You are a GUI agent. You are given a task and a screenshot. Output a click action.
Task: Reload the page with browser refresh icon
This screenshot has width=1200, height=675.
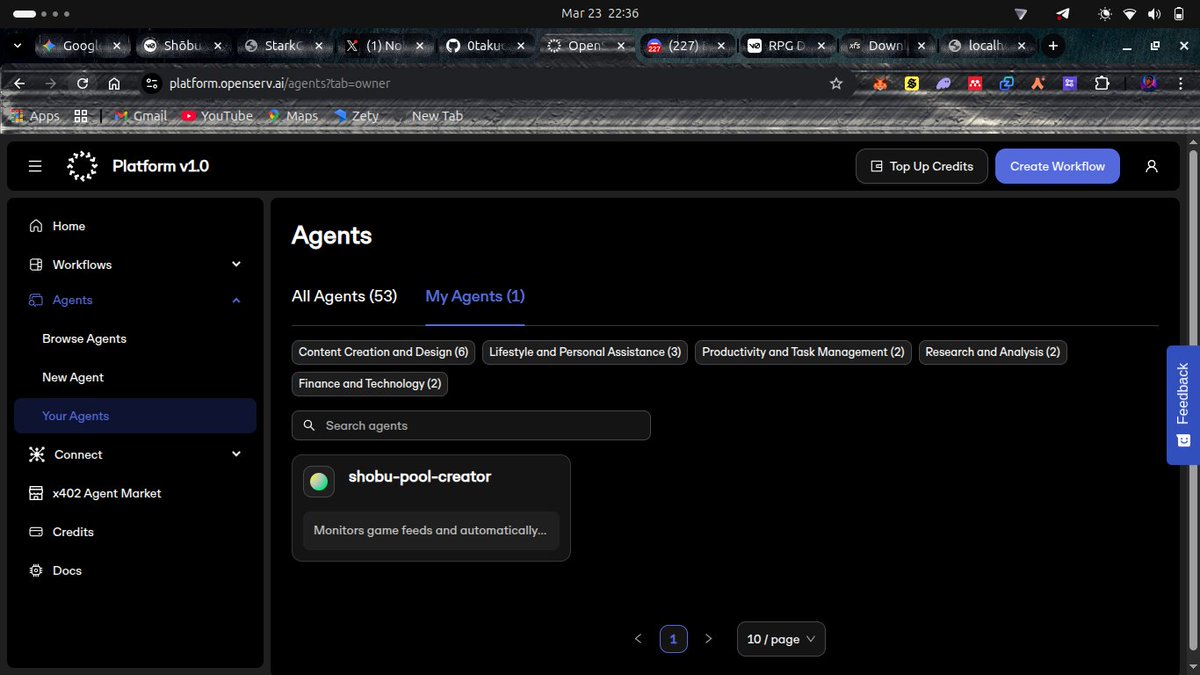coord(83,83)
